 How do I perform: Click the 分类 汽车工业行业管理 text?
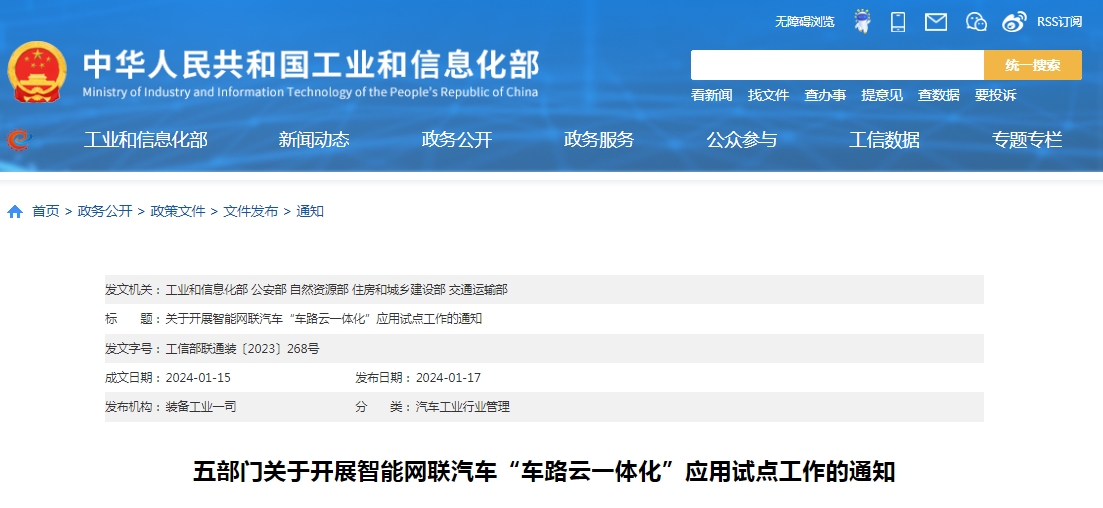pyautogui.click(x=462, y=407)
